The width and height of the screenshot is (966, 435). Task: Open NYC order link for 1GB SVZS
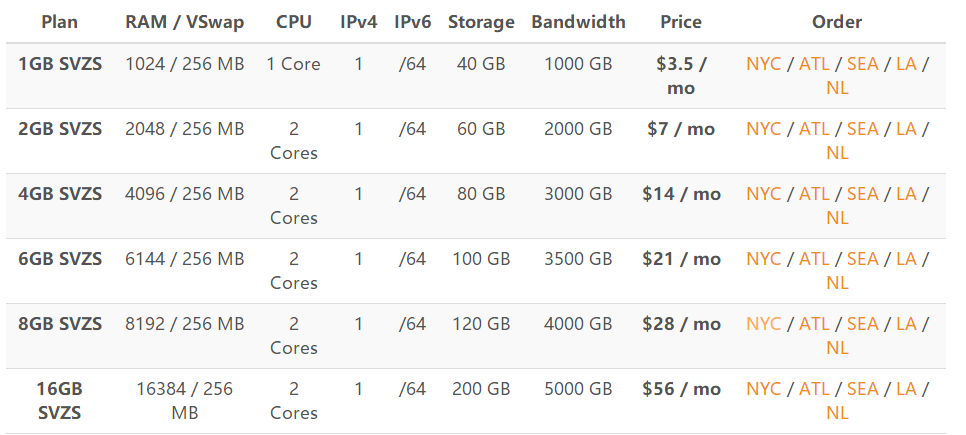tap(764, 64)
